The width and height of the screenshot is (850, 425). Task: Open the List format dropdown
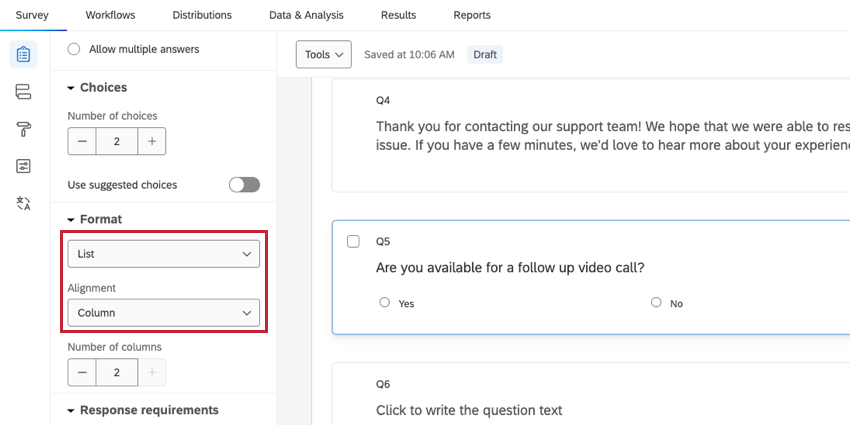tap(163, 254)
